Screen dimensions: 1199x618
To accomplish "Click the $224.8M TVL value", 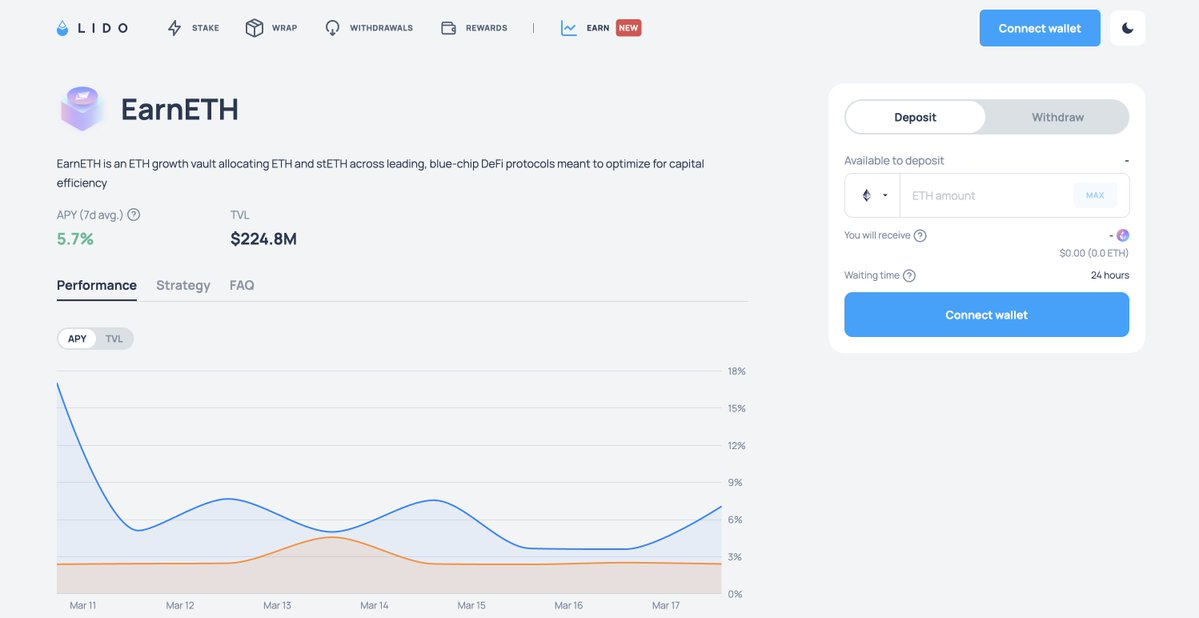I will click(263, 239).
